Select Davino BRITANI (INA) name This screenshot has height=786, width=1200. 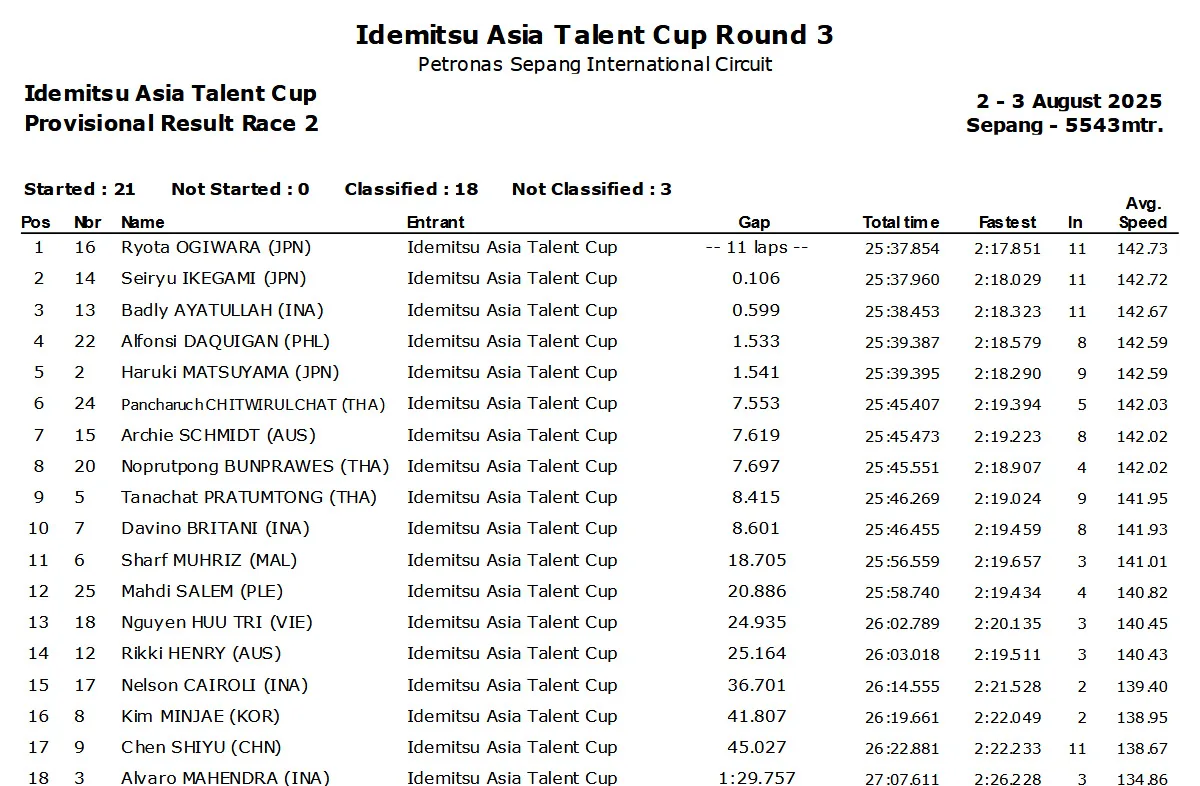click(x=215, y=528)
